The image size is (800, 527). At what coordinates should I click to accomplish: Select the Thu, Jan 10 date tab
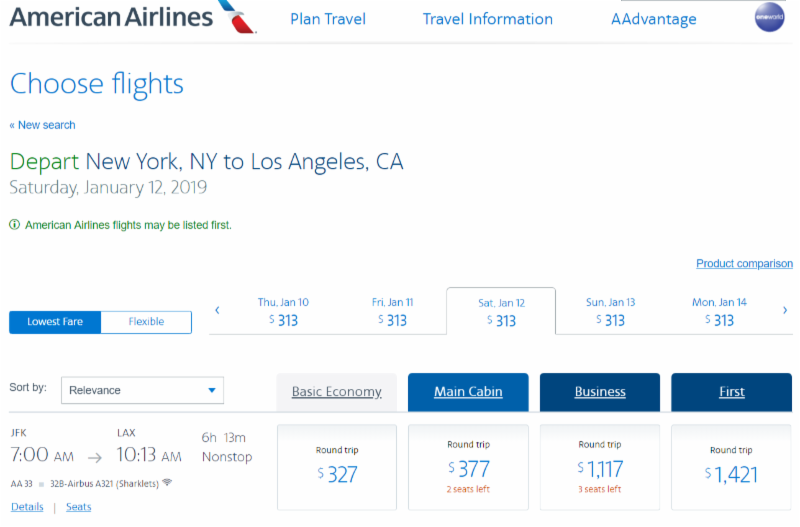click(283, 311)
